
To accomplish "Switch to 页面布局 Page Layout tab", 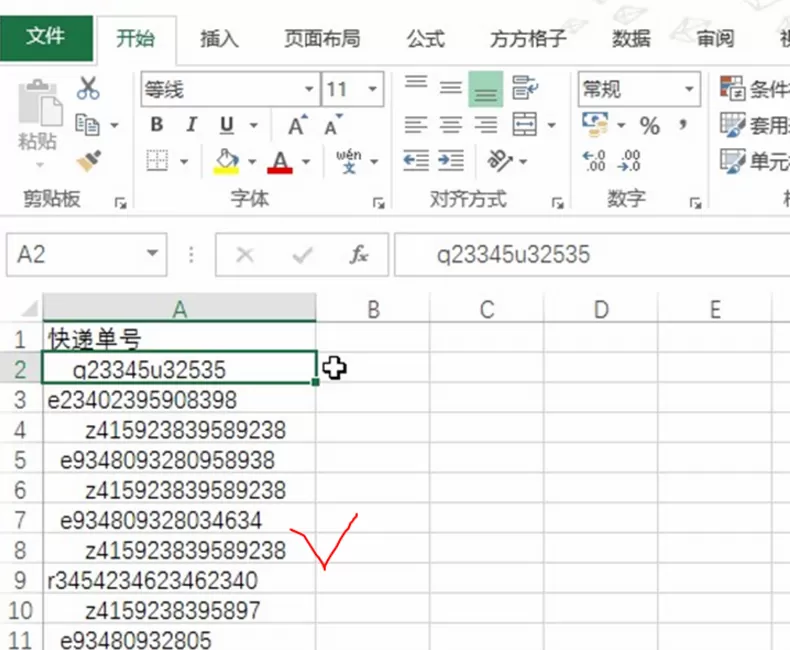I will pos(322,38).
